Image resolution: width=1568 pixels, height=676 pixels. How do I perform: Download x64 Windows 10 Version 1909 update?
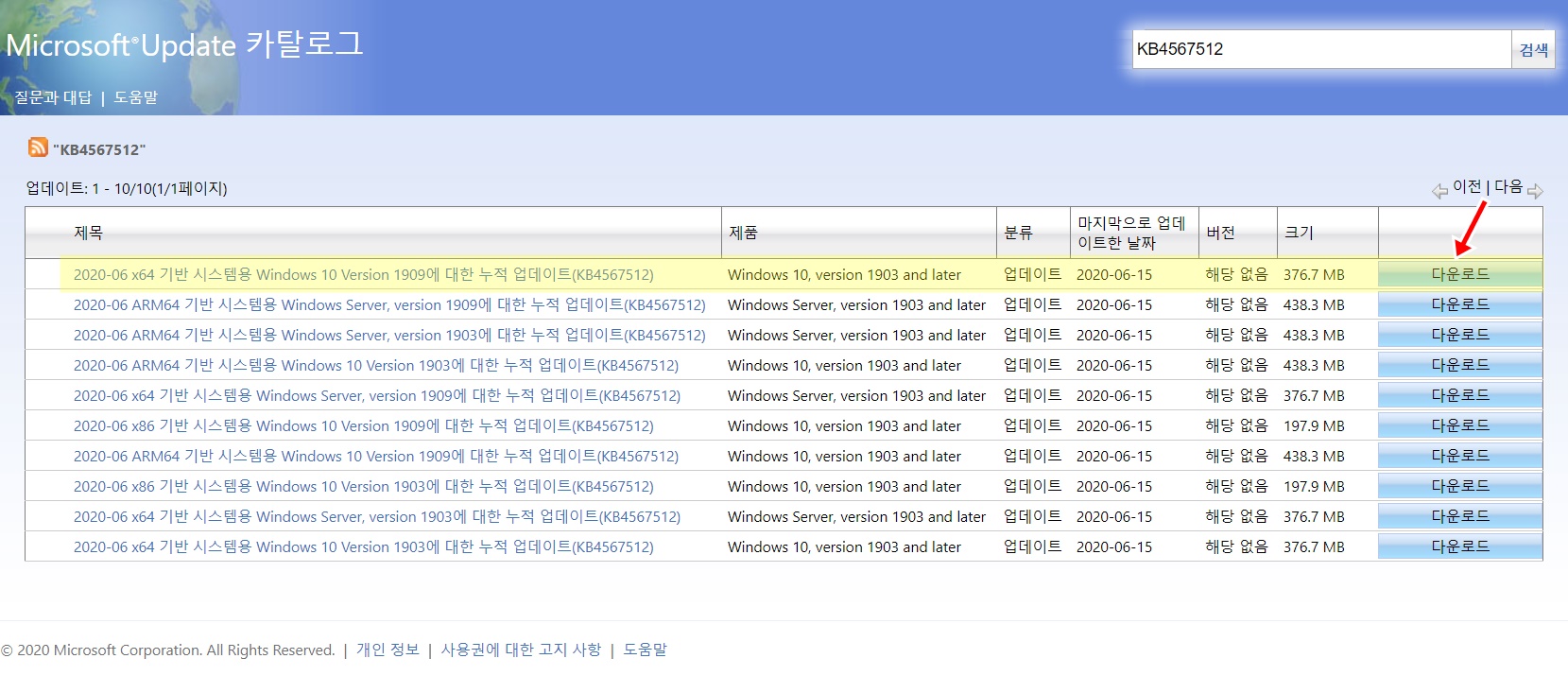(1460, 274)
